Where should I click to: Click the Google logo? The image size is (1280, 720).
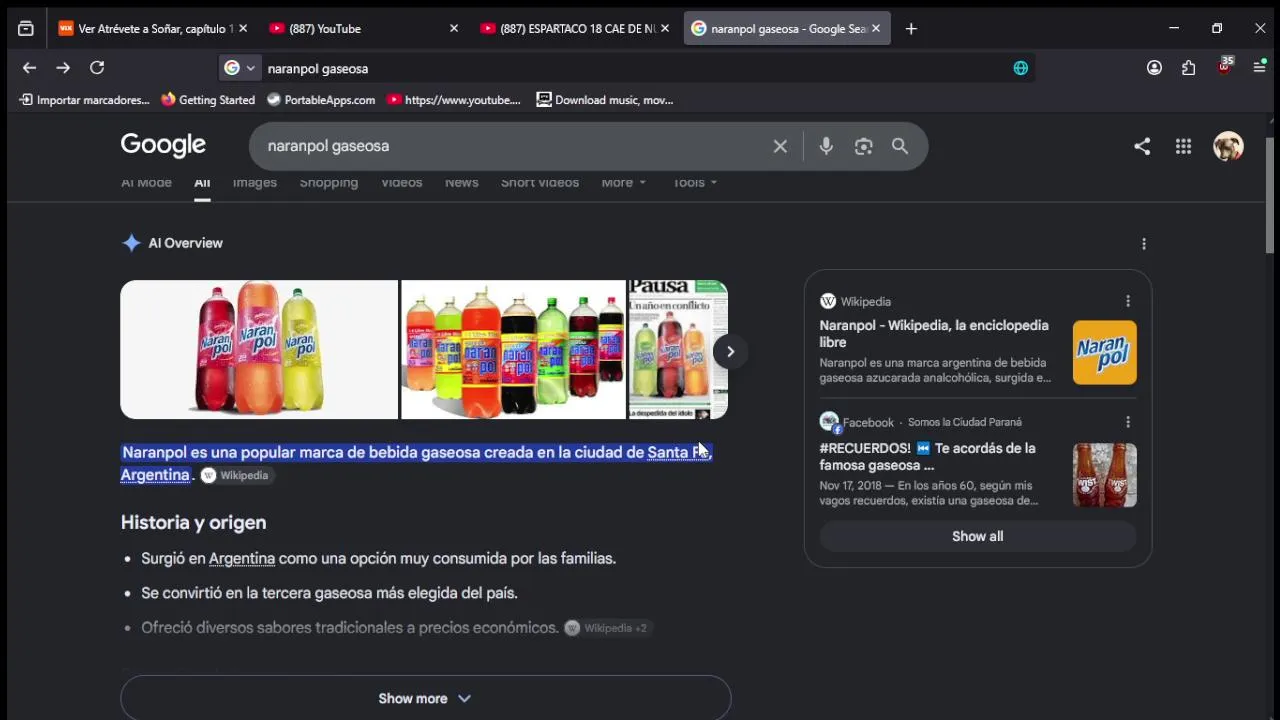click(x=163, y=145)
